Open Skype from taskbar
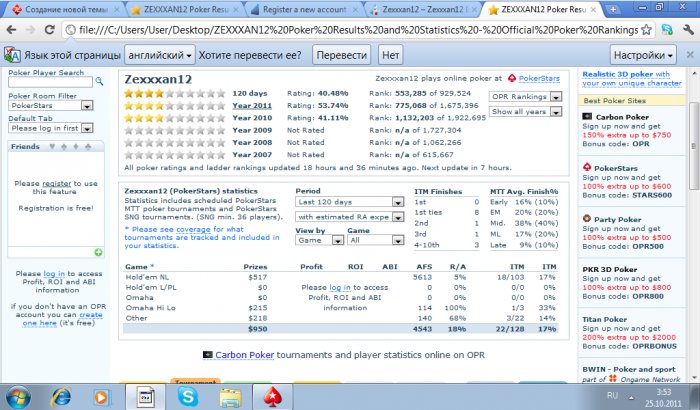The width and height of the screenshot is (700, 410). coord(188,396)
